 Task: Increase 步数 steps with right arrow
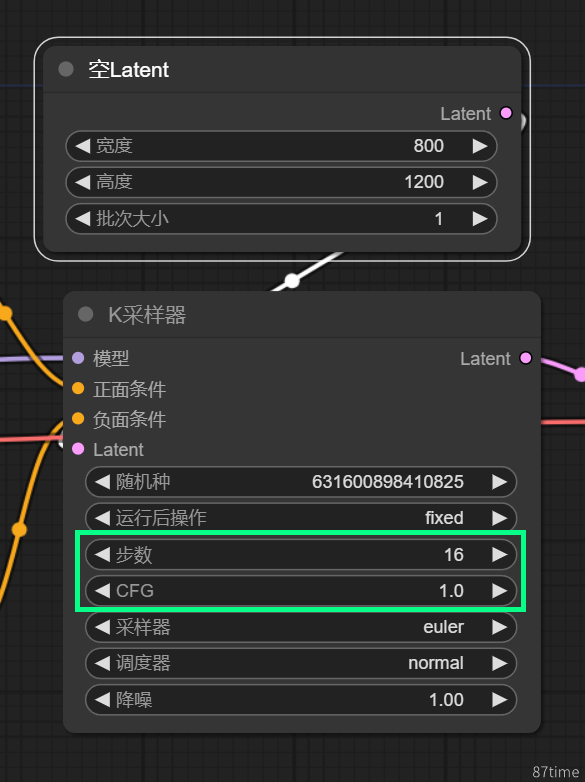click(499, 555)
